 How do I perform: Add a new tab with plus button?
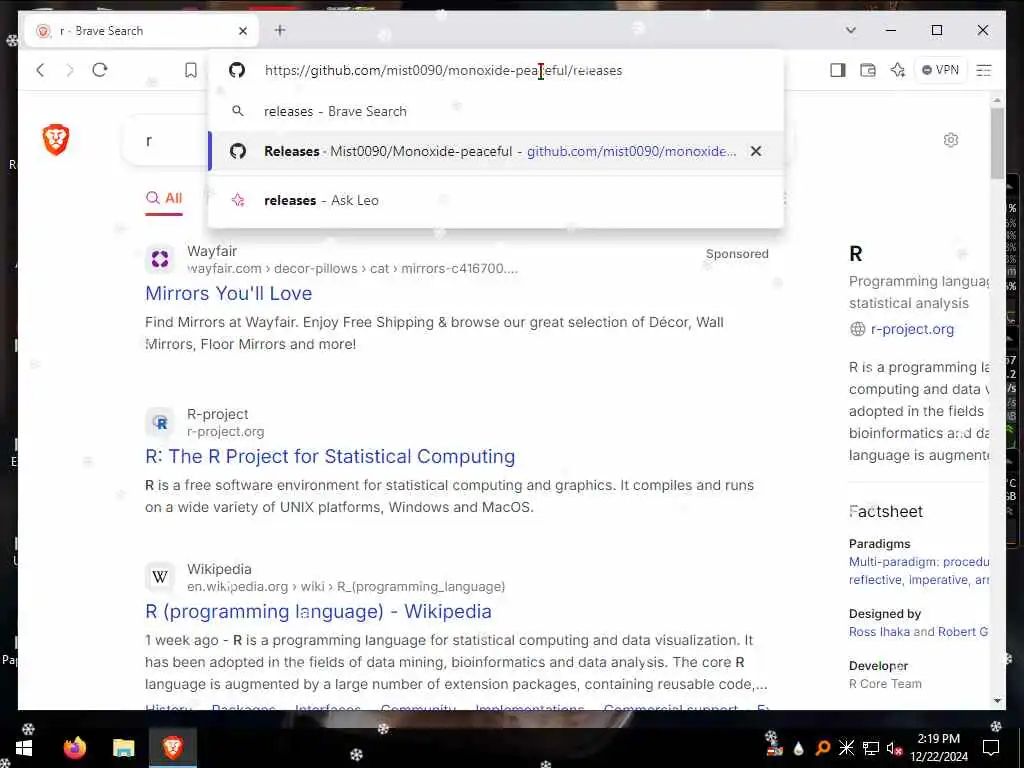coord(280,30)
